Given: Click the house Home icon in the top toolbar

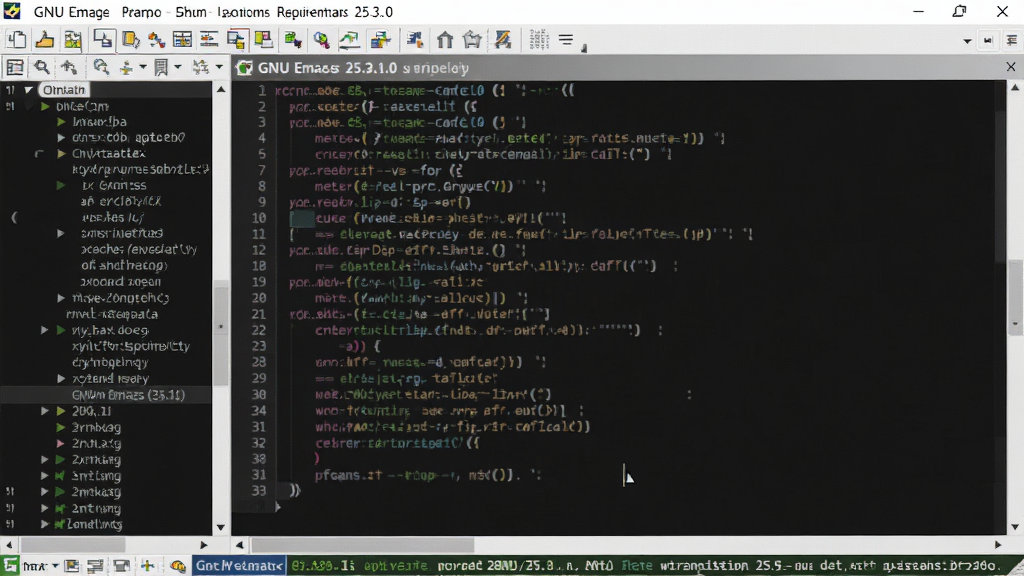Looking at the screenshot, I should (x=445, y=40).
